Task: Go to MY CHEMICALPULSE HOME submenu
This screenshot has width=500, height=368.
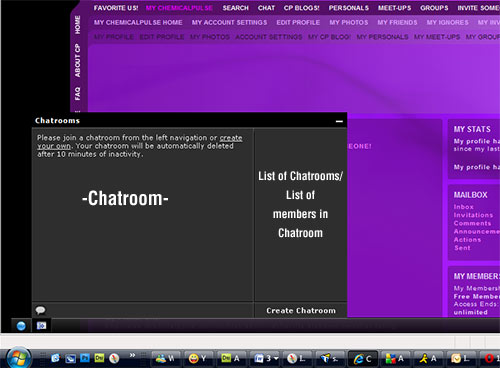Action: 138,22
